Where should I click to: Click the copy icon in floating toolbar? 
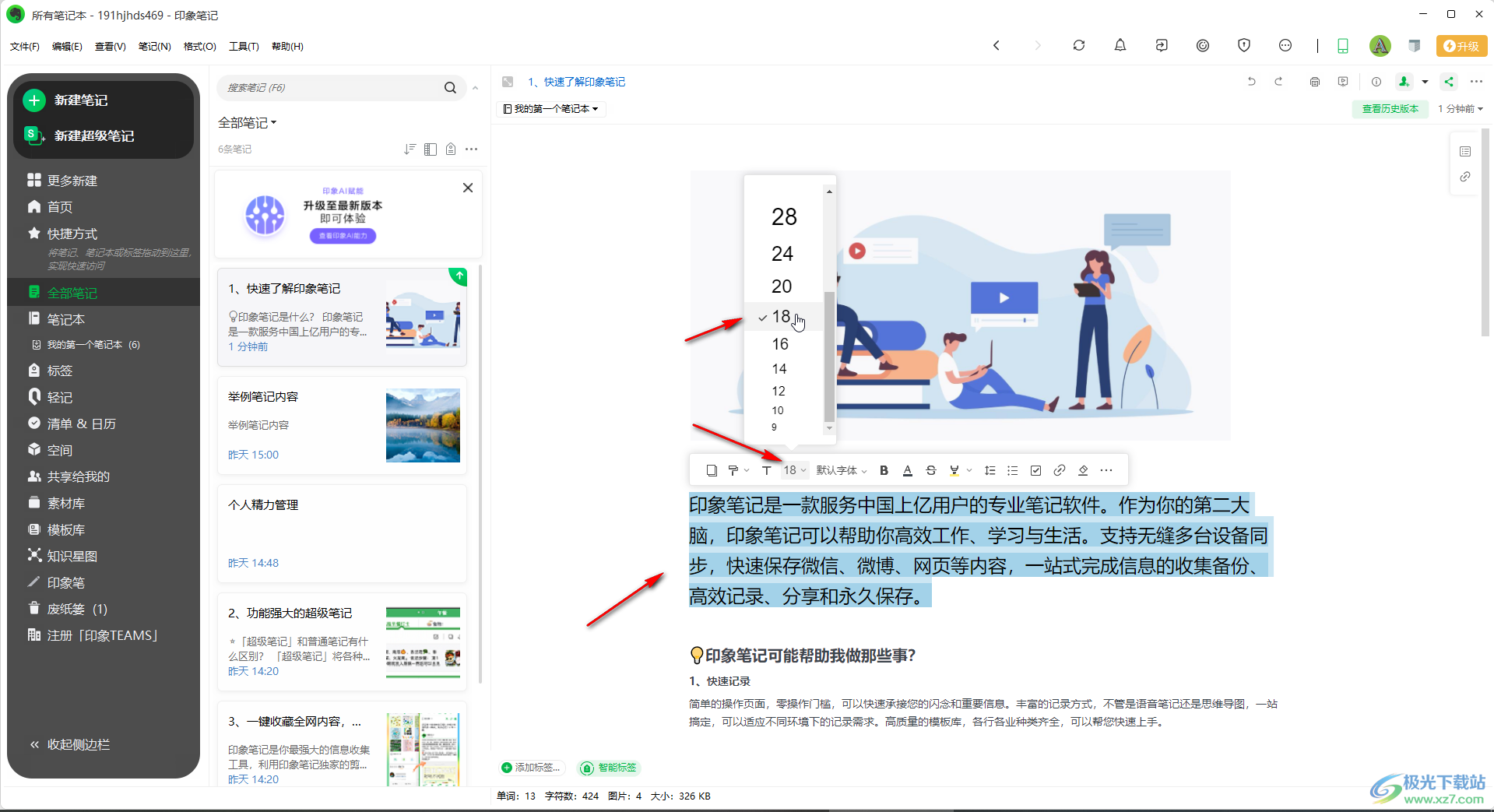(712, 470)
